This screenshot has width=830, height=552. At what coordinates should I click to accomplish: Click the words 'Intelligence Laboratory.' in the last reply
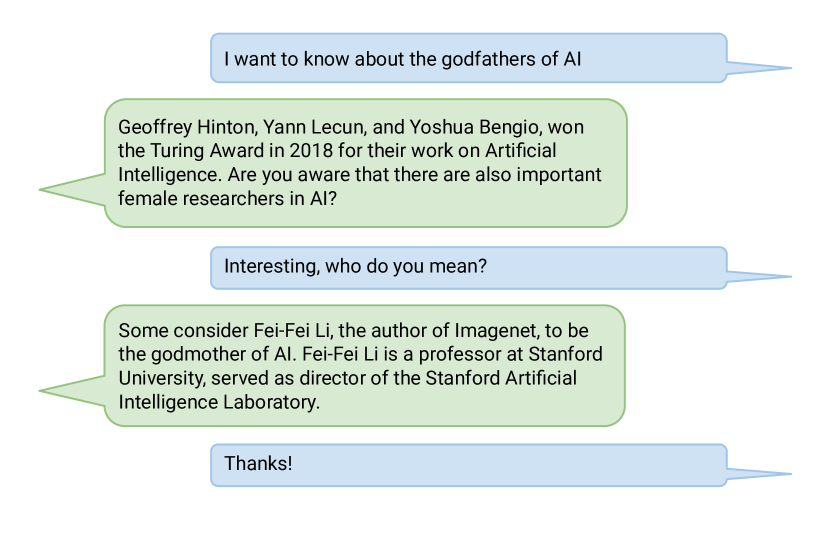pyautogui.click(x=219, y=402)
